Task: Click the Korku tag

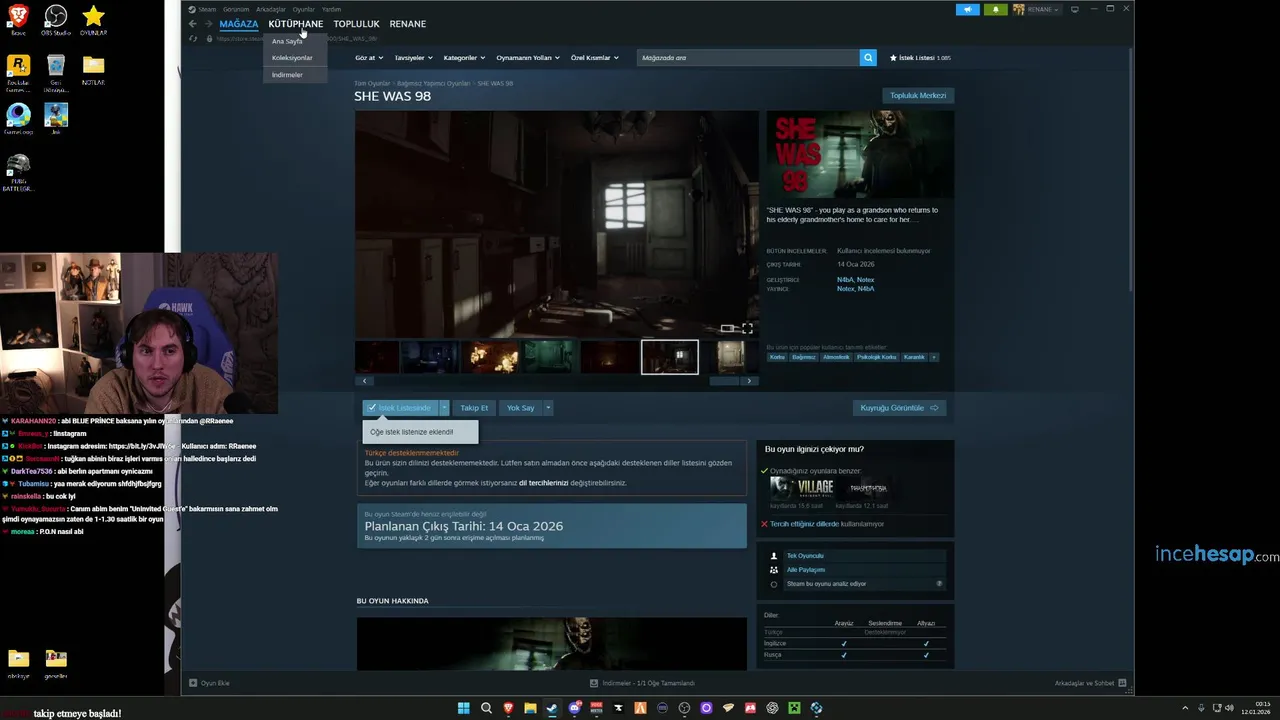Action: pyautogui.click(x=777, y=357)
